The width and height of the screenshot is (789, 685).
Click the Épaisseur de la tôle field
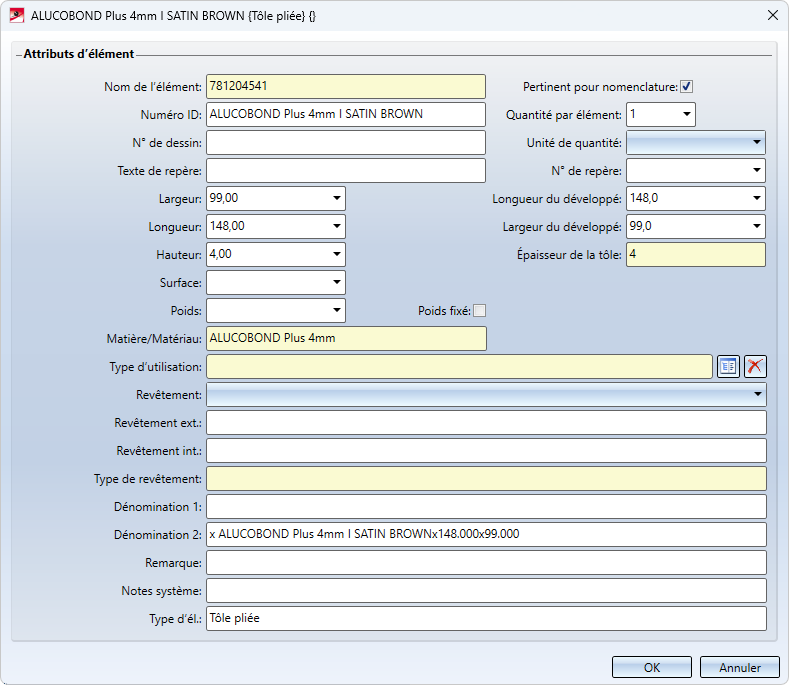click(695, 255)
